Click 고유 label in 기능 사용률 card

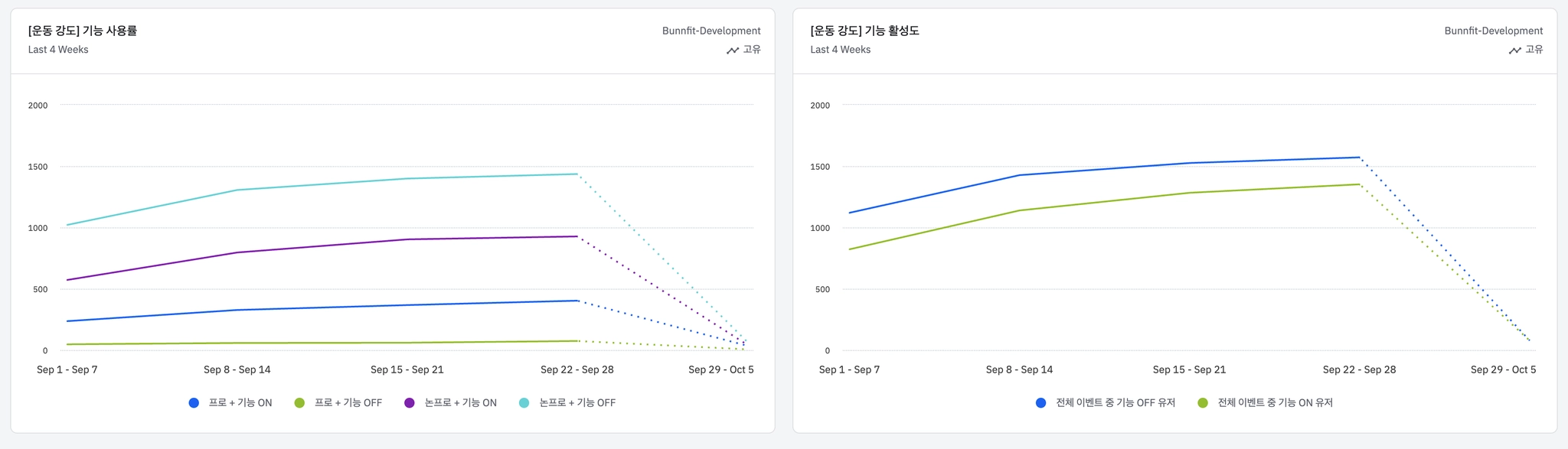pyautogui.click(x=752, y=50)
